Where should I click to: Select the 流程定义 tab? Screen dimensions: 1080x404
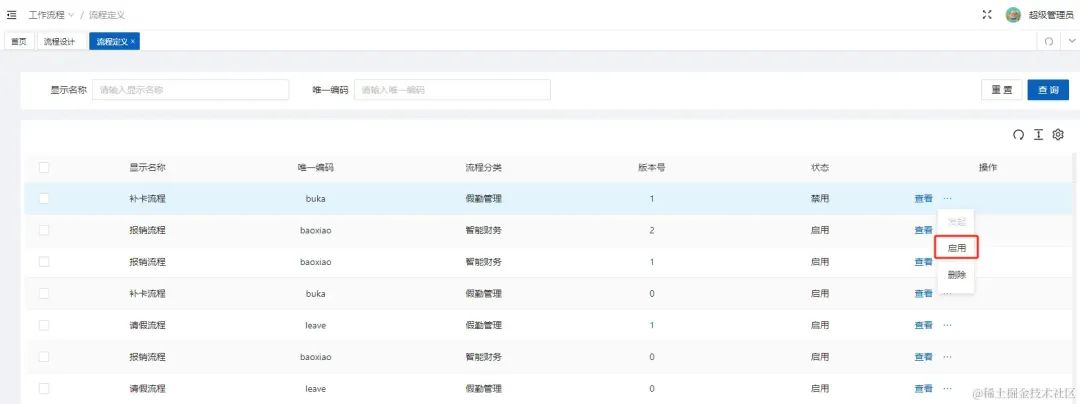[112, 41]
